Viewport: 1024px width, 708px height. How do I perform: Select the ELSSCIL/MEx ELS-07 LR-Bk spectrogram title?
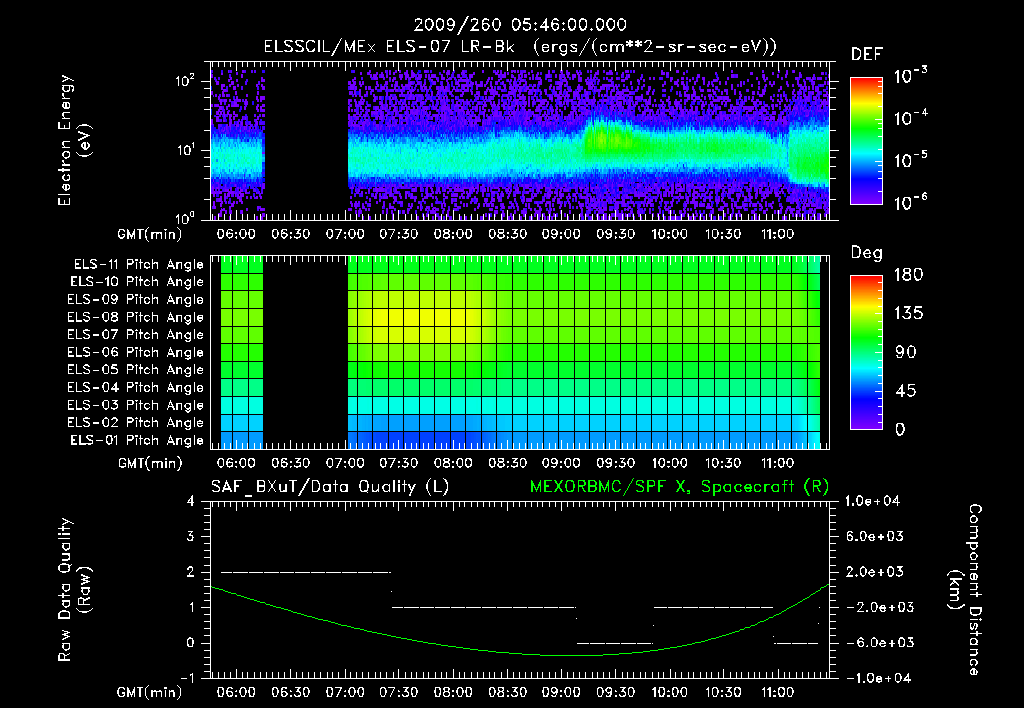(520, 47)
